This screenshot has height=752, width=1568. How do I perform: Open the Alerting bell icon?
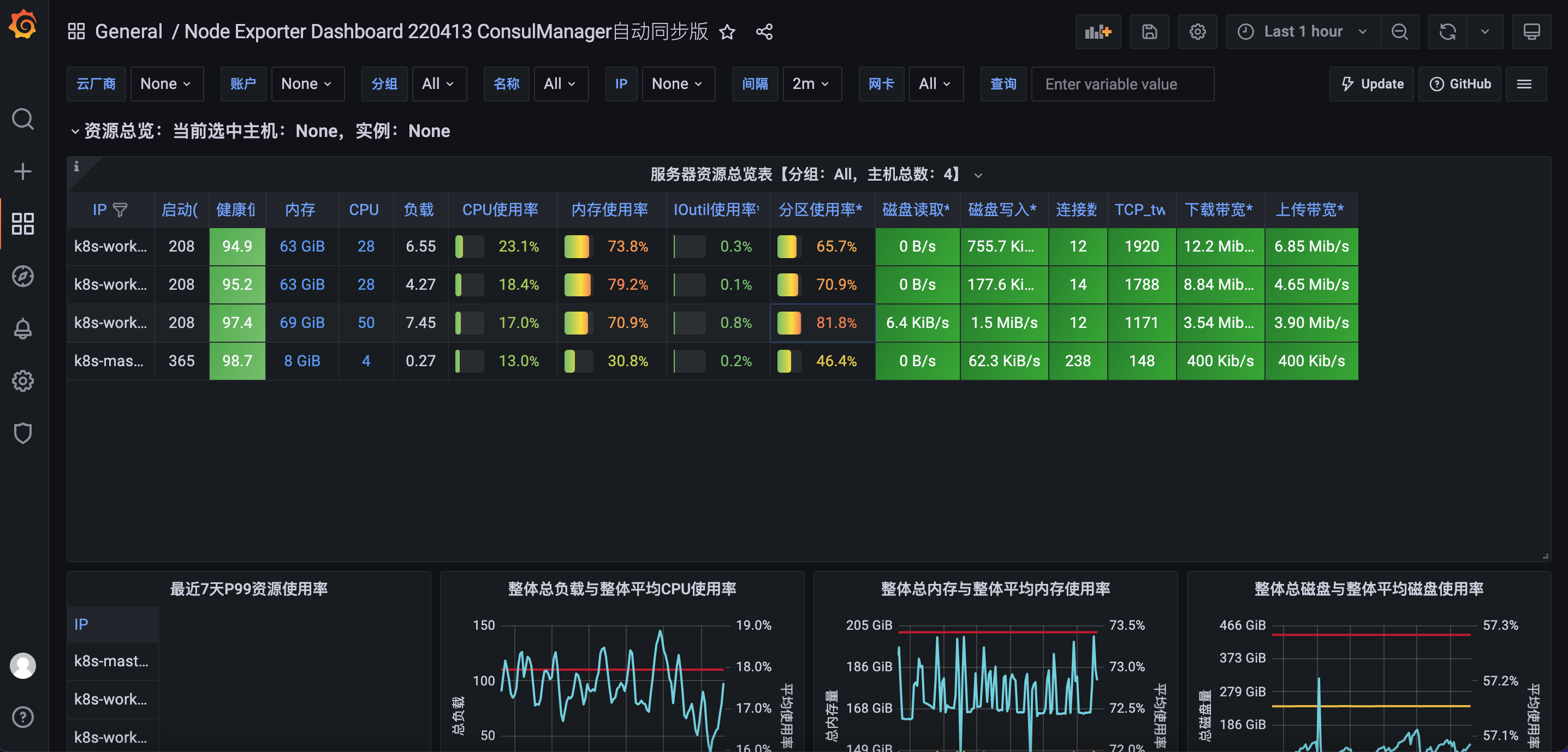[23, 329]
